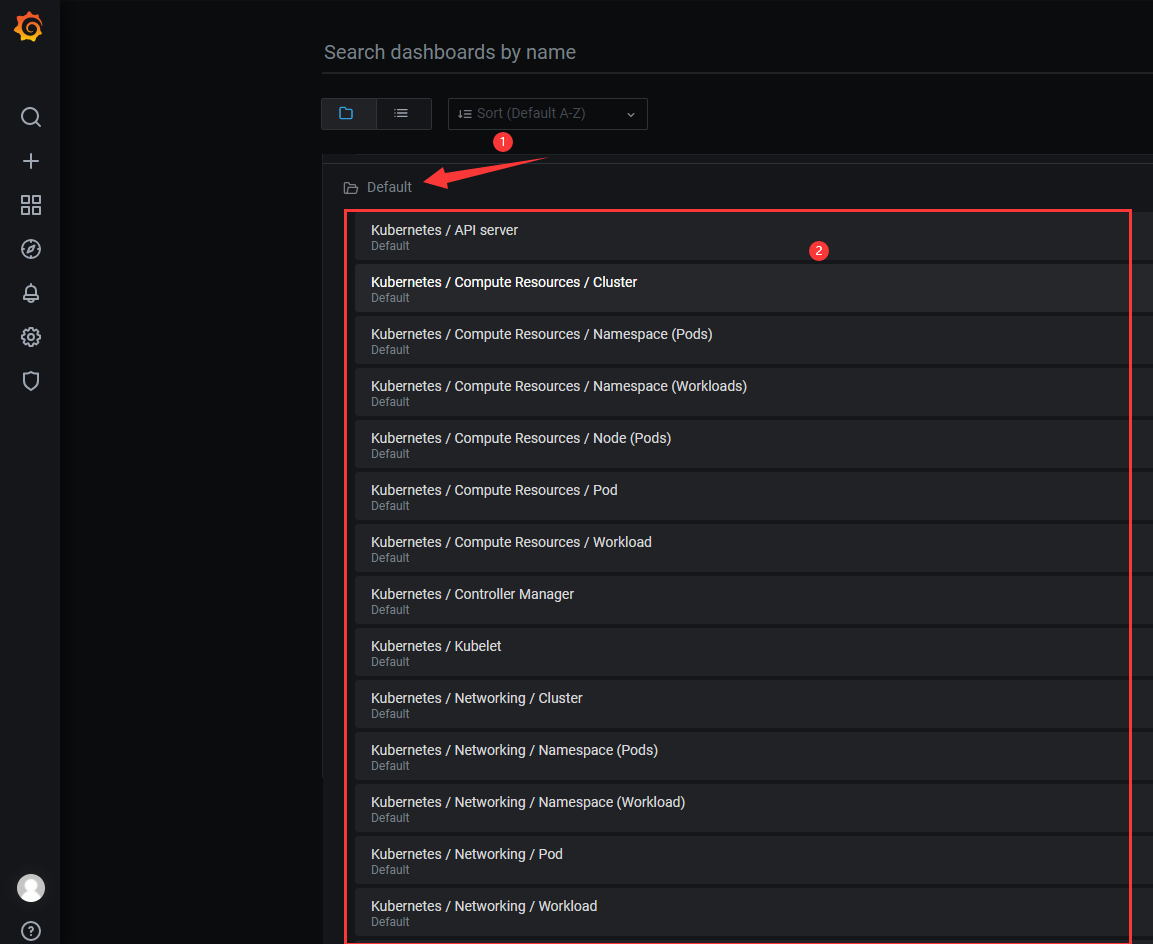Open Kubernetes / Networking / Namespace (Workload) dashboard

[x=754, y=809]
